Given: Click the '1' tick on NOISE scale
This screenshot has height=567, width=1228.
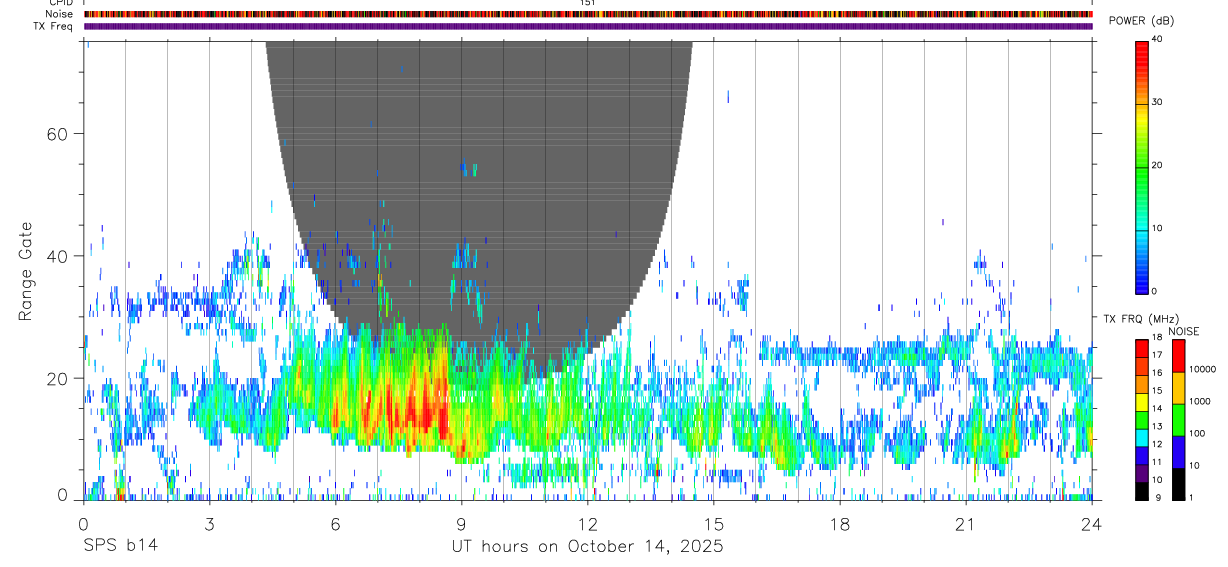Looking at the screenshot, I should pyautogui.click(x=1191, y=497).
